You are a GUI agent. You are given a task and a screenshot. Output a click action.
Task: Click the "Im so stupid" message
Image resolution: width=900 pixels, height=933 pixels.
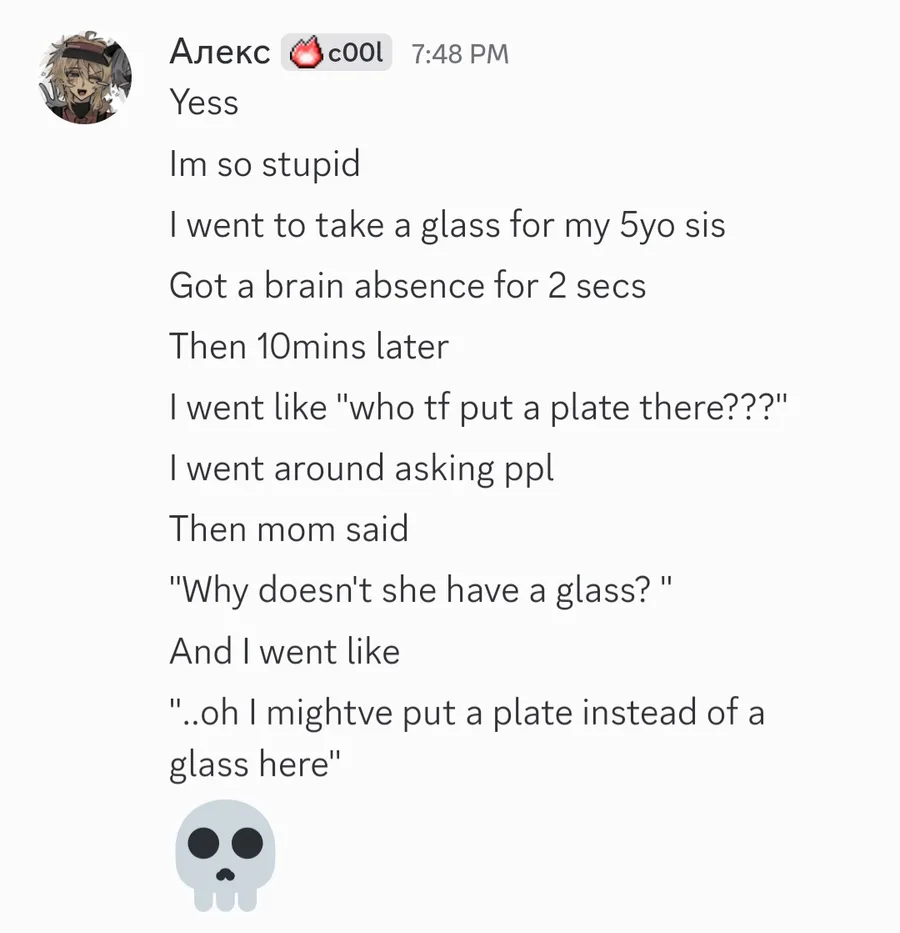(264, 164)
